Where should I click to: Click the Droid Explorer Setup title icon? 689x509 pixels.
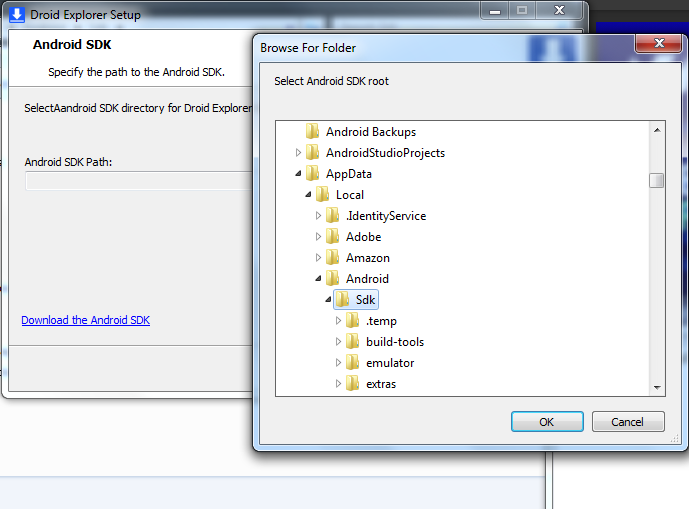click(x=17, y=14)
